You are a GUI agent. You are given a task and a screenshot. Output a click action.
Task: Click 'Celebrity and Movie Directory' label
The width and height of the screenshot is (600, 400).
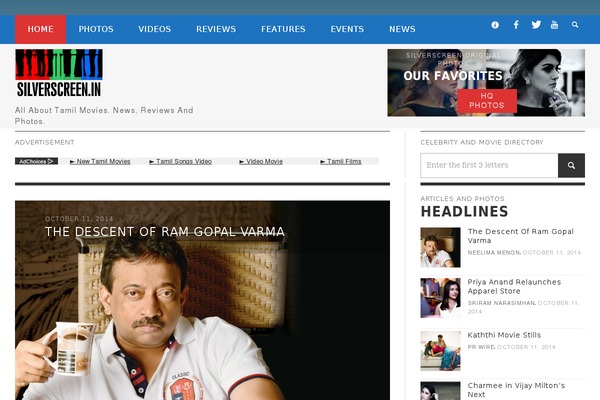(x=482, y=142)
